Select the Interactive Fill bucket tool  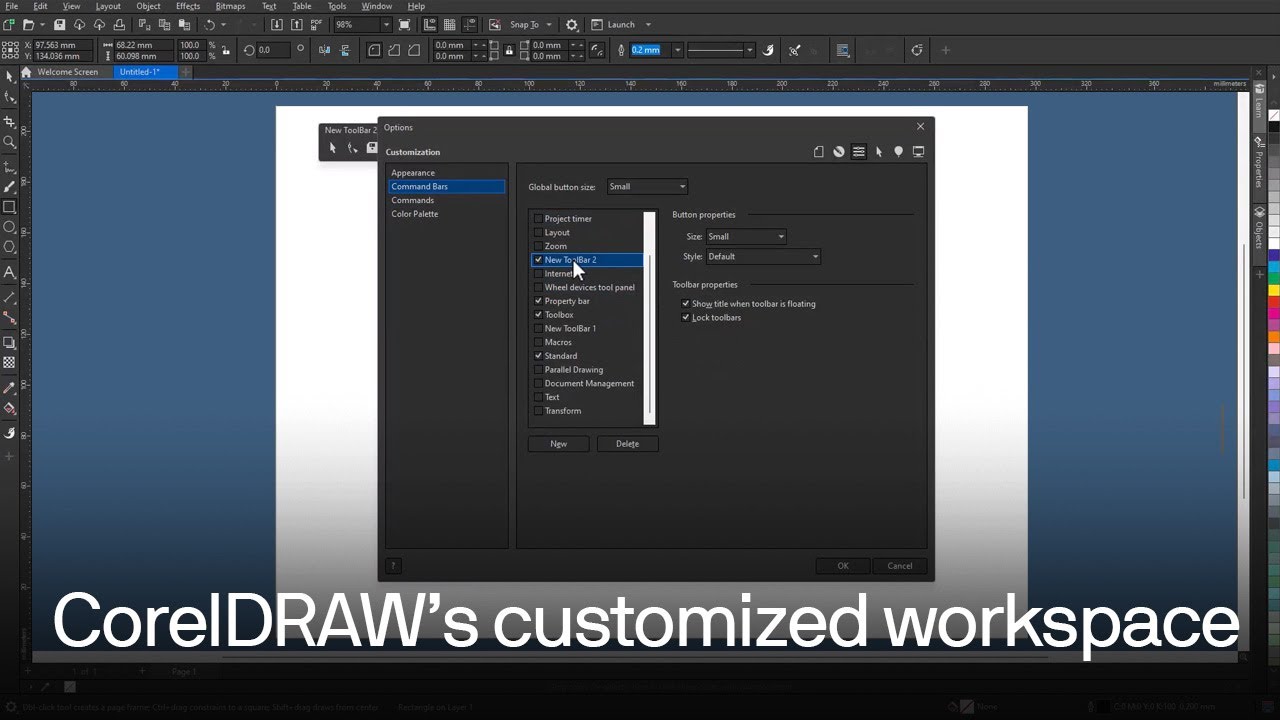click(9, 408)
